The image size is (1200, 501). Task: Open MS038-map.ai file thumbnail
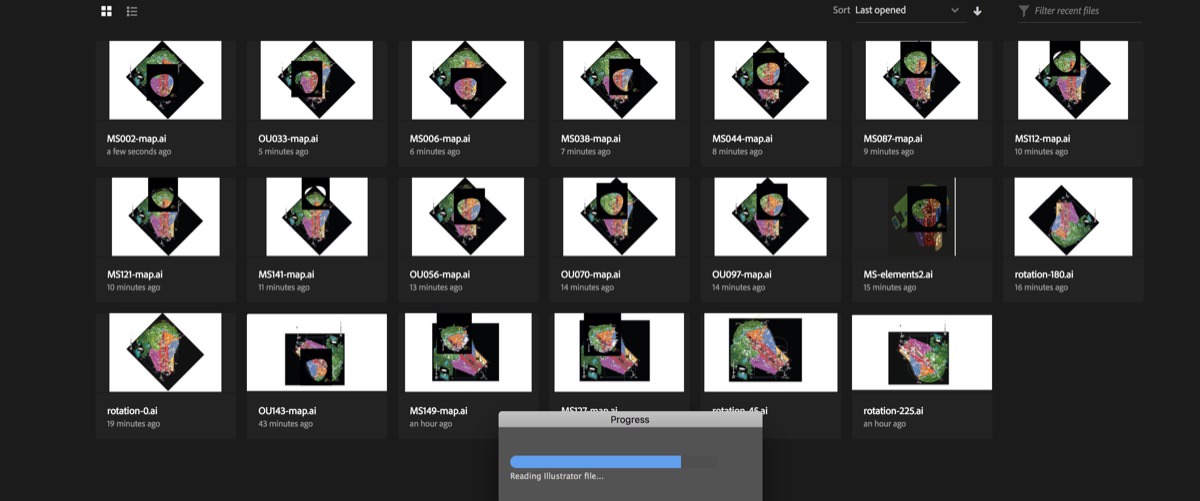pyautogui.click(x=619, y=81)
